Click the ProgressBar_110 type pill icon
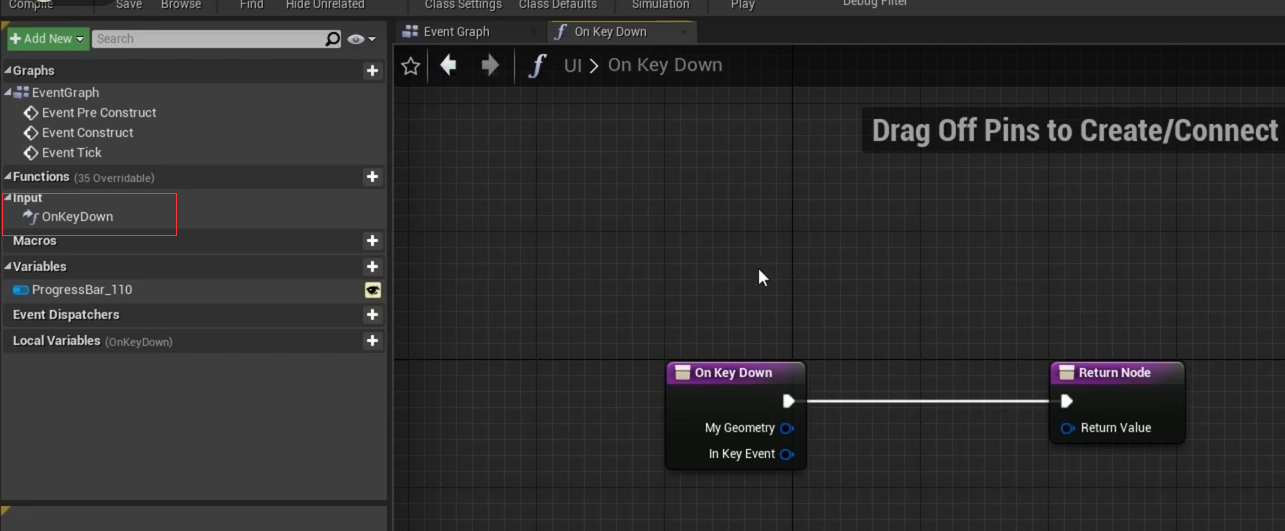 [21, 290]
